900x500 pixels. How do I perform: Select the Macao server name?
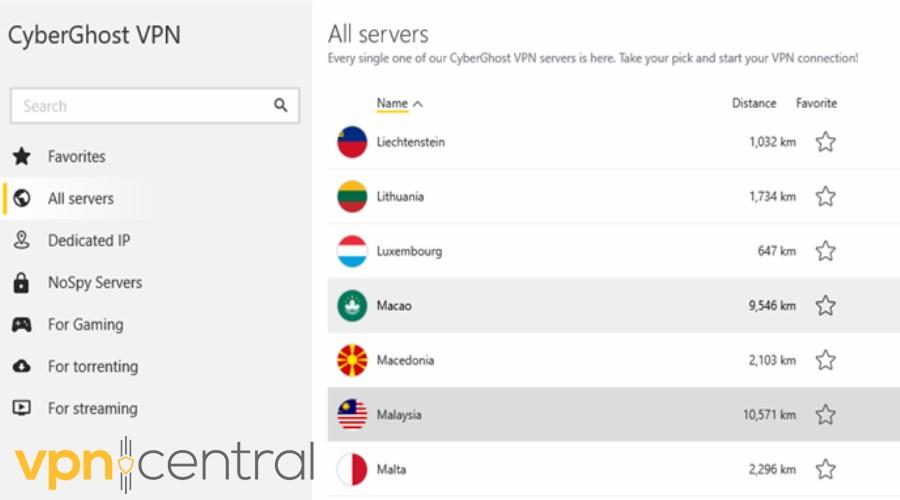click(x=394, y=305)
